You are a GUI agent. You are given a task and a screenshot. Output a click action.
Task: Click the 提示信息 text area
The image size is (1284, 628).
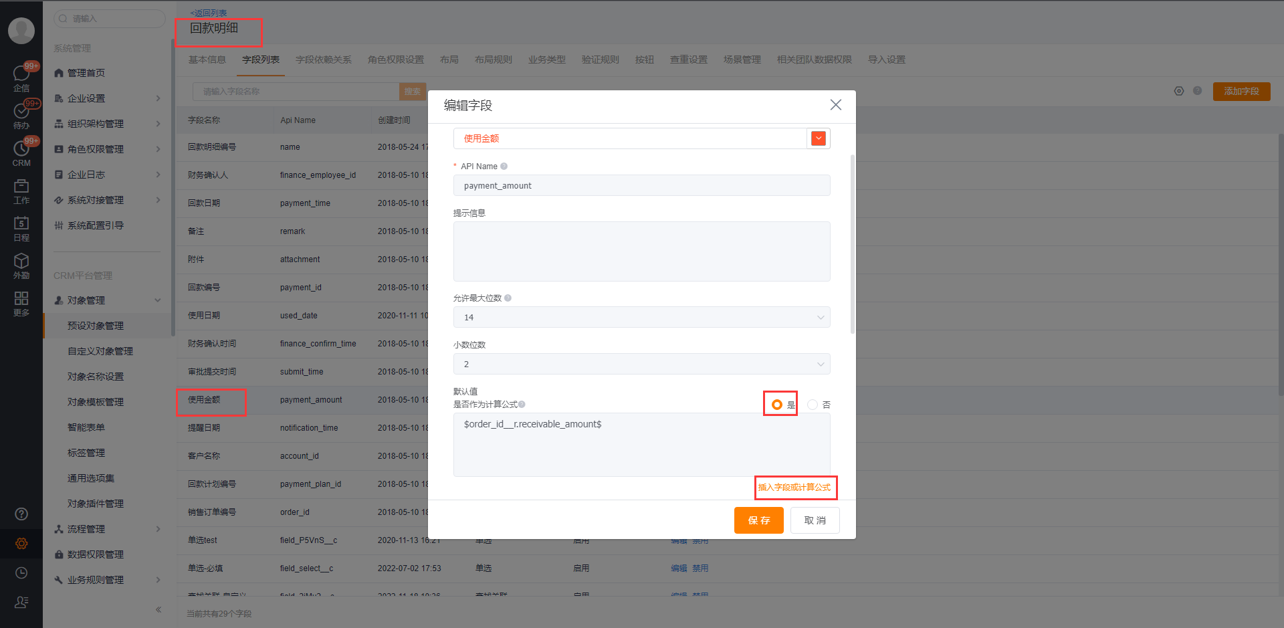[642, 251]
